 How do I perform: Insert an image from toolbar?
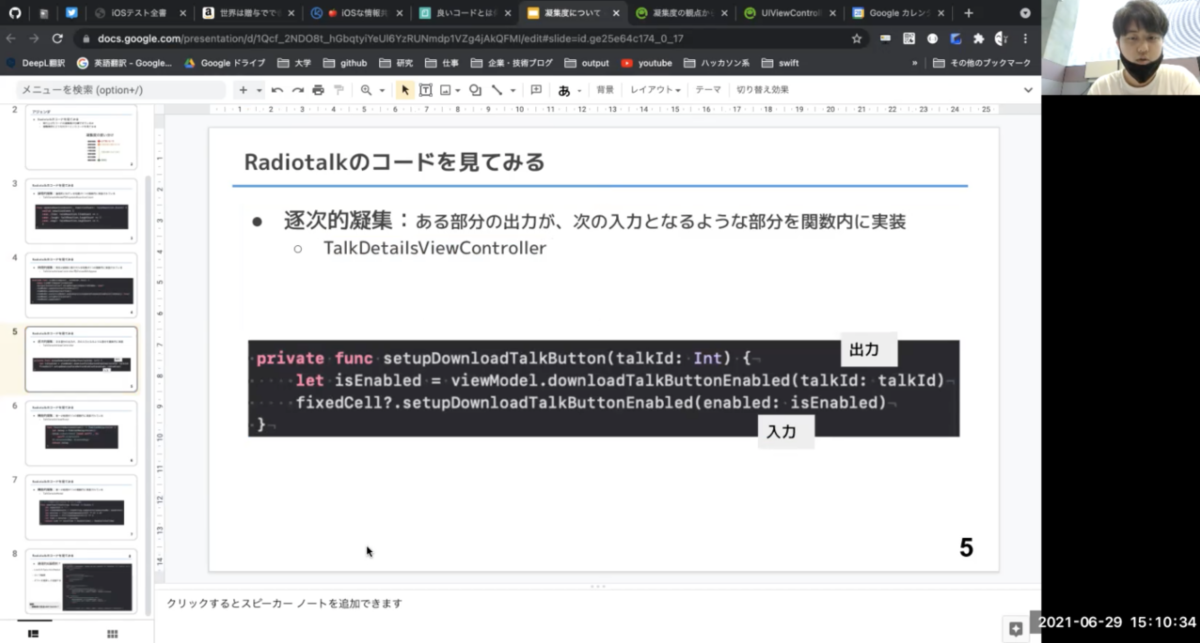445,90
